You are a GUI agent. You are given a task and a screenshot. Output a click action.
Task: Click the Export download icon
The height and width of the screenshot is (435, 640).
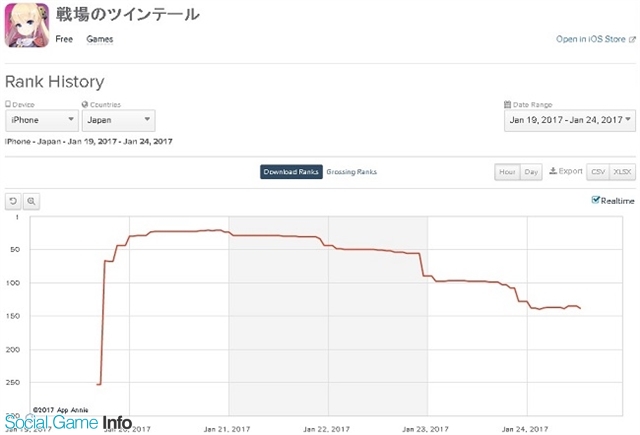[x=553, y=171]
